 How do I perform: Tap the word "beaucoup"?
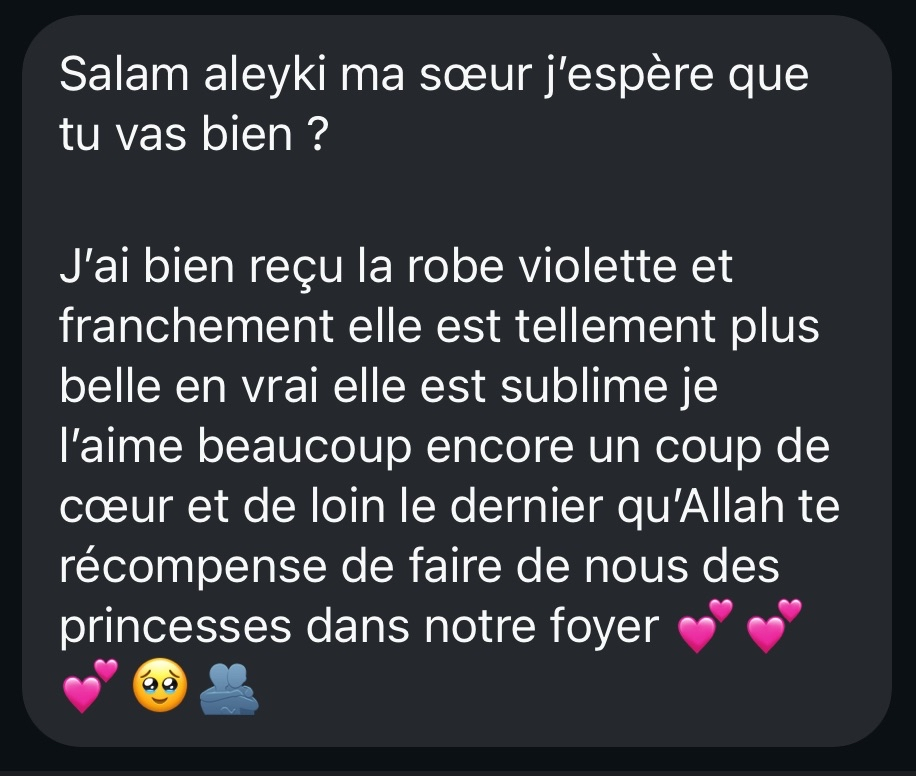(x=304, y=448)
